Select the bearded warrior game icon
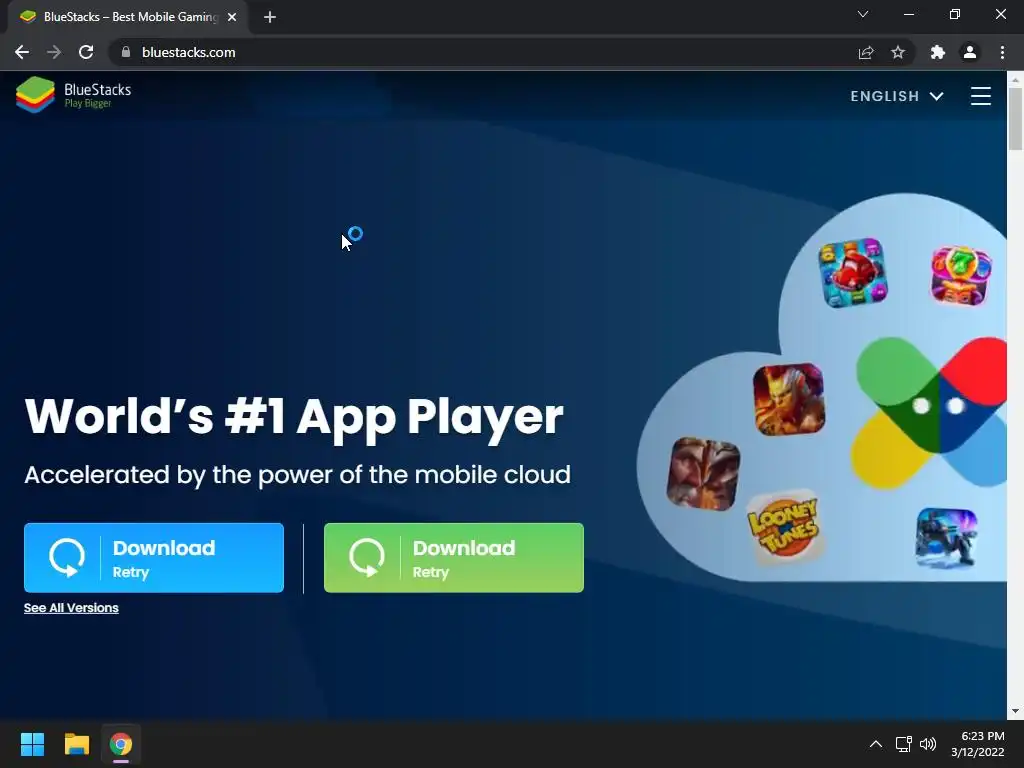The height and width of the screenshot is (768, 1024). click(x=703, y=474)
